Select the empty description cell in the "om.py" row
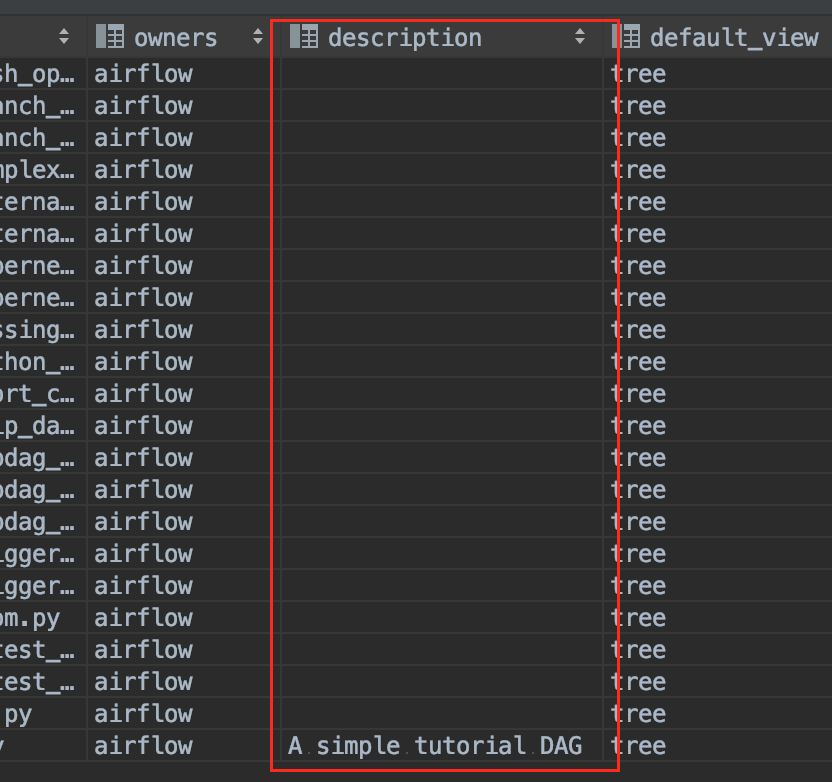This screenshot has width=832, height=782. tap(440, 618)
